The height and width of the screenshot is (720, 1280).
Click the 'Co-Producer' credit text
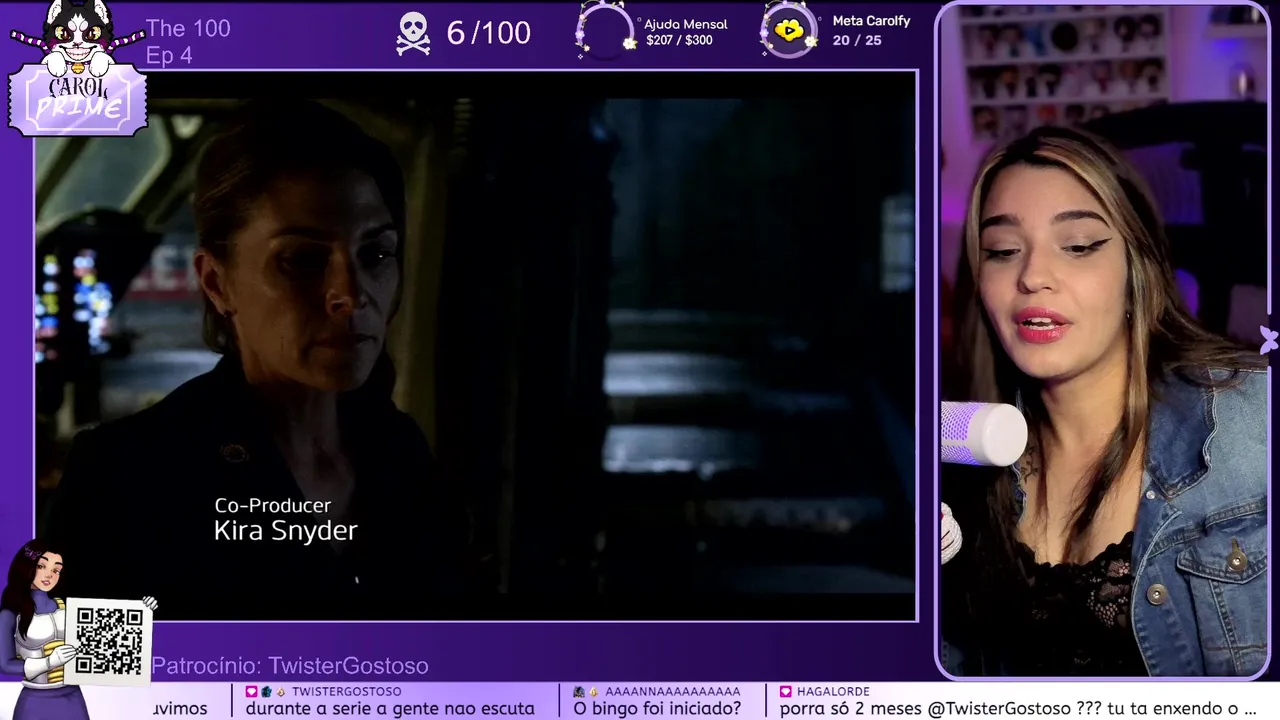click(x=273, y=506)
